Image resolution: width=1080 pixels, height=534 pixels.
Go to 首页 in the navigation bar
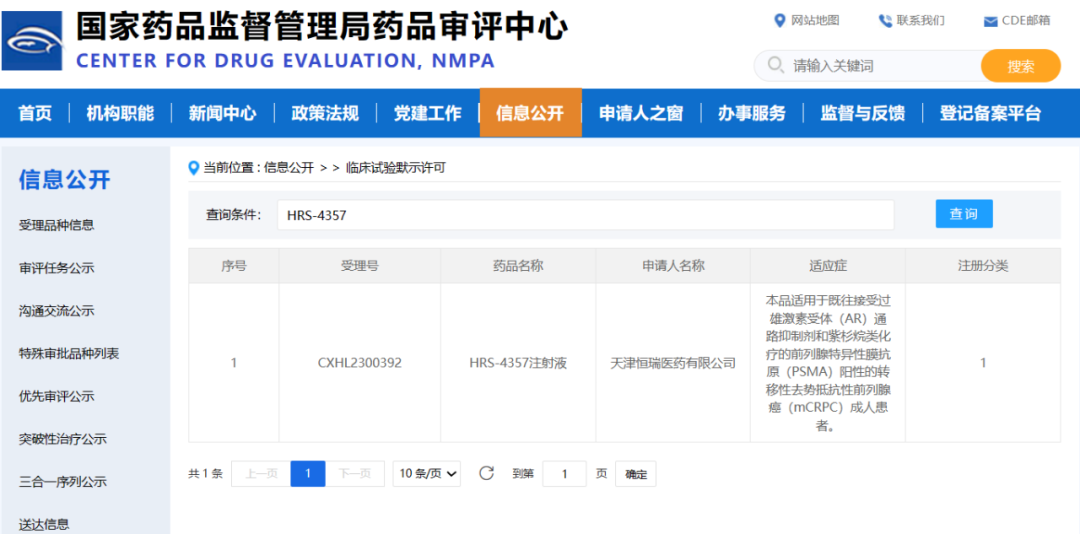tap(35, 113)
